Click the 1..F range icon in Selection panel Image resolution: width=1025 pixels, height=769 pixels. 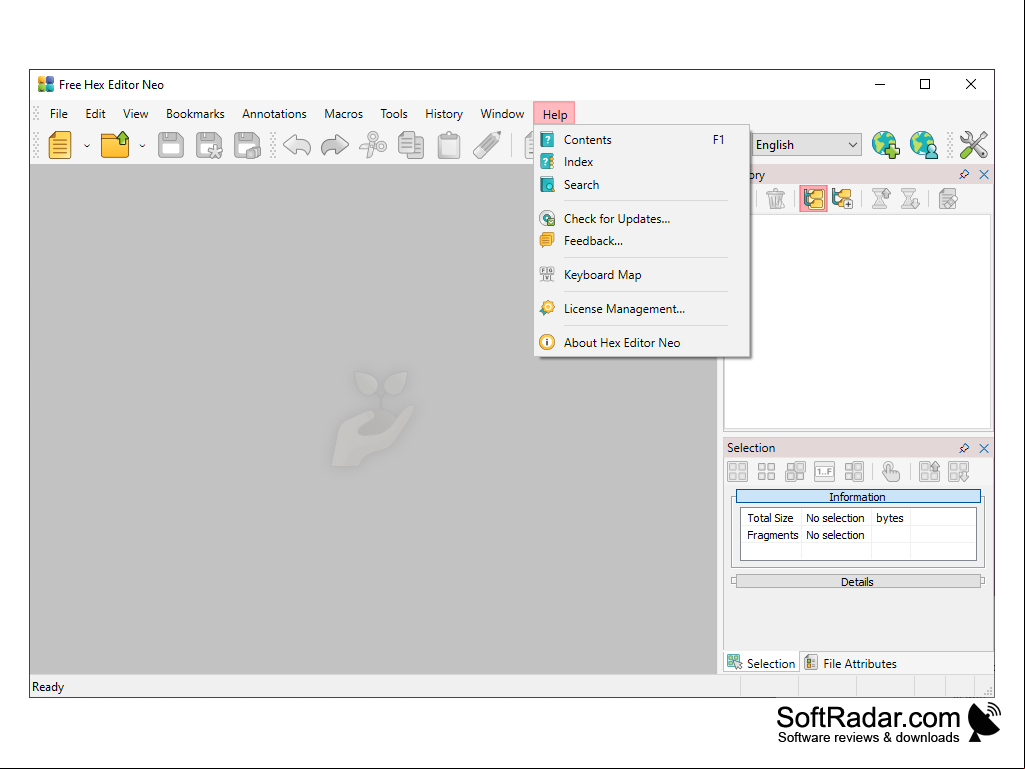click(824, 471)
